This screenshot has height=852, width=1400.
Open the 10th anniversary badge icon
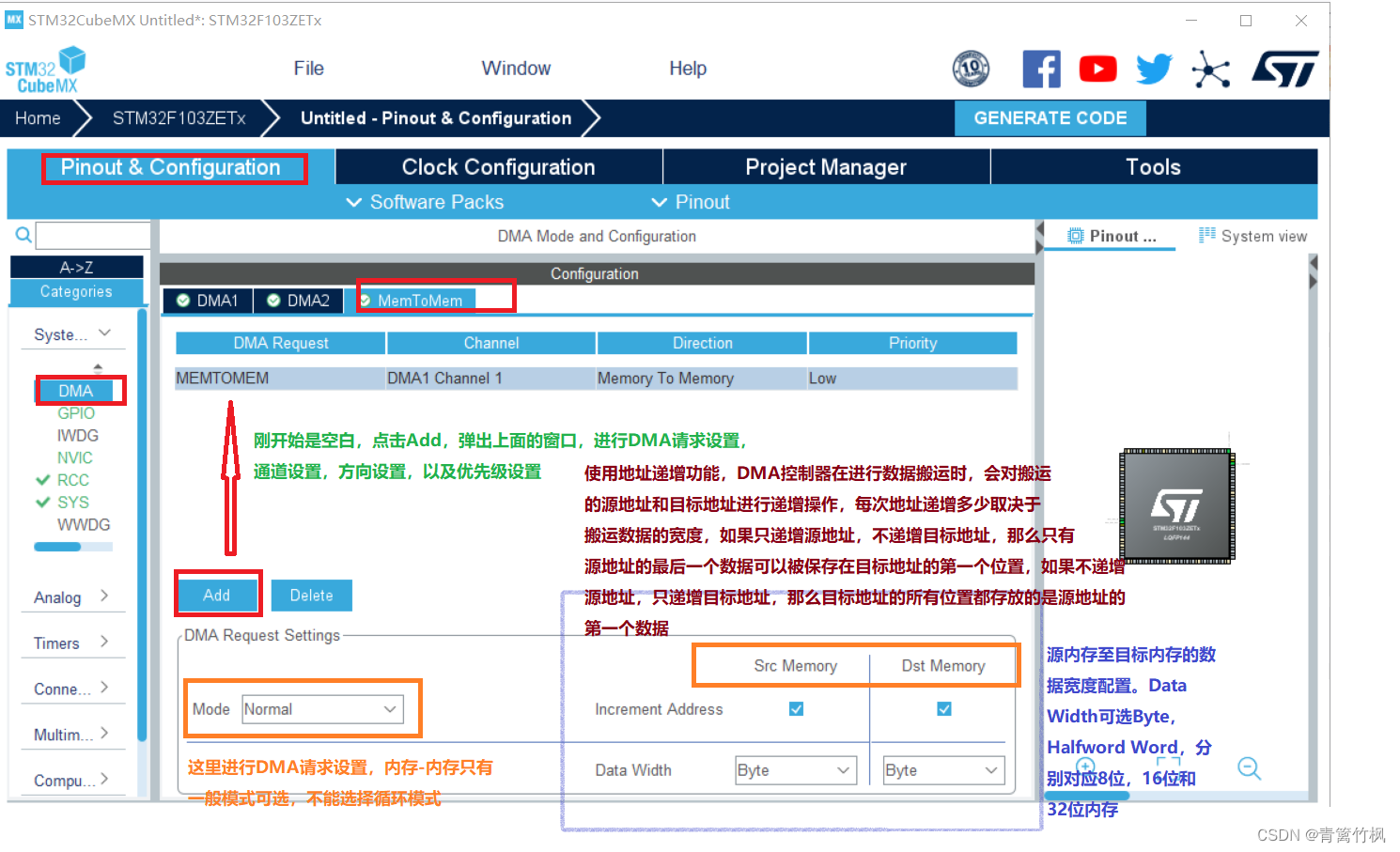tap(971, 69)
